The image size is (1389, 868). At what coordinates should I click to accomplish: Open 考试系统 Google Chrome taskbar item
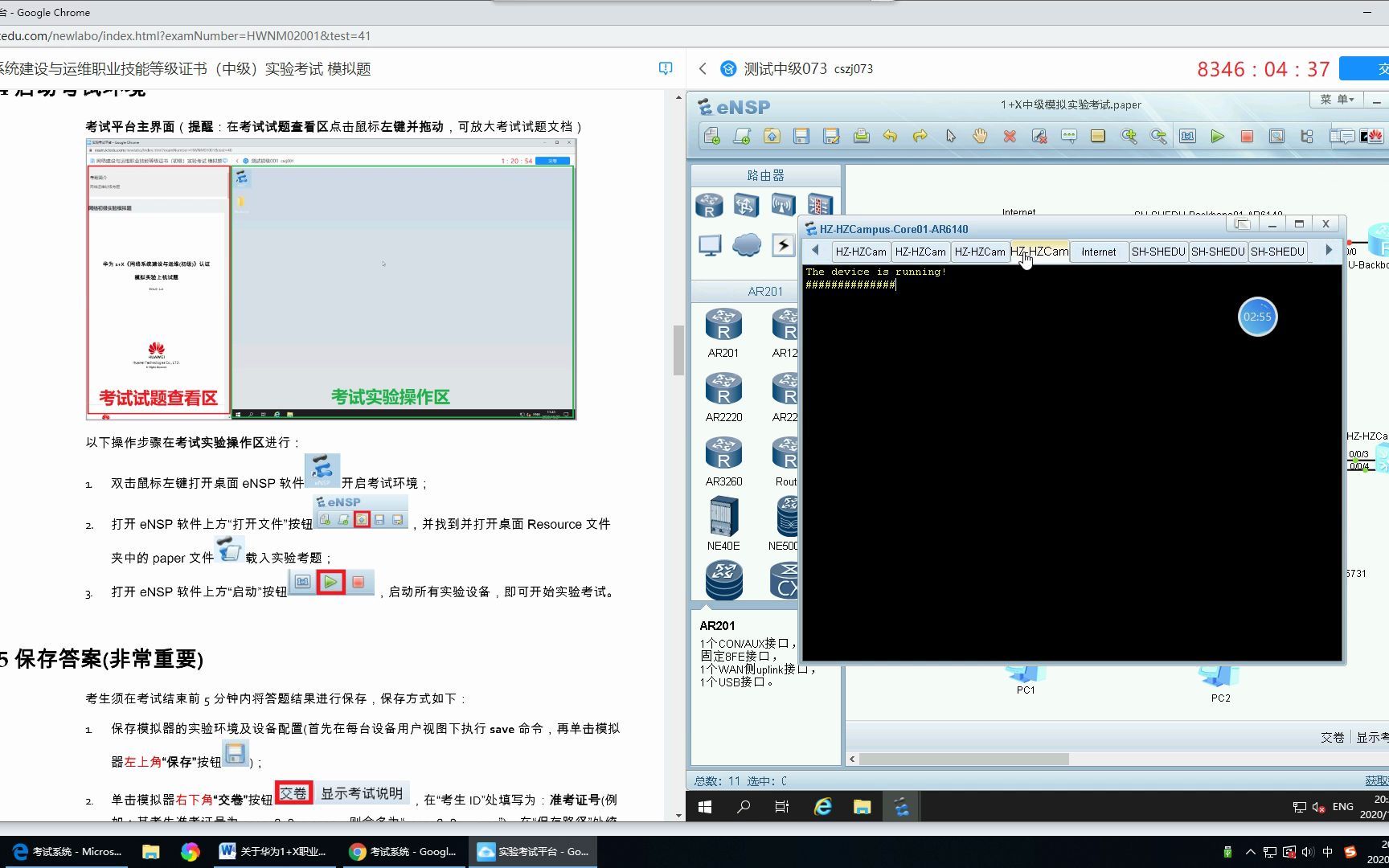coord(404,851)
